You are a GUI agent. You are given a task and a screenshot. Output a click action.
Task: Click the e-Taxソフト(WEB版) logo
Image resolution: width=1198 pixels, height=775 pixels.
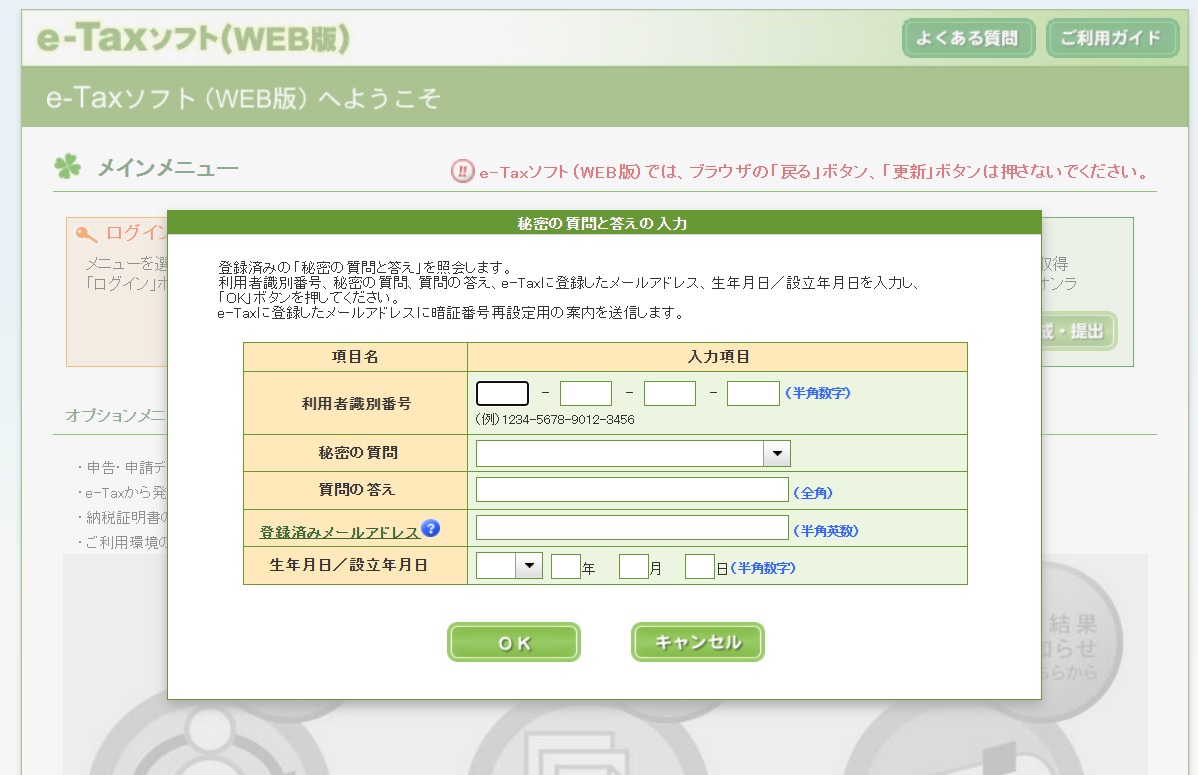pos(193,37)
